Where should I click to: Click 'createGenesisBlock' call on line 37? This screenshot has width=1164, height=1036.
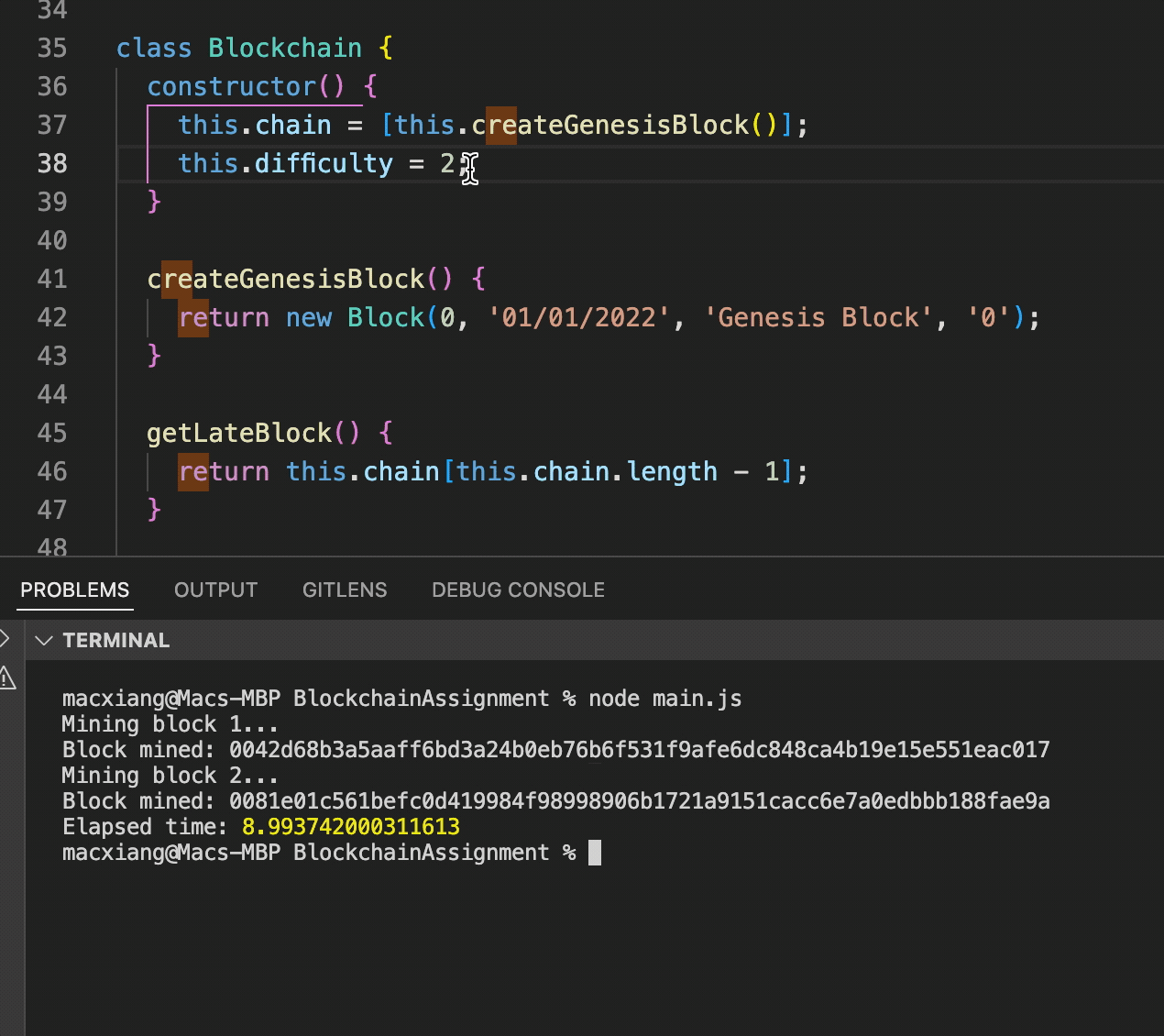(x=610, y=125)
